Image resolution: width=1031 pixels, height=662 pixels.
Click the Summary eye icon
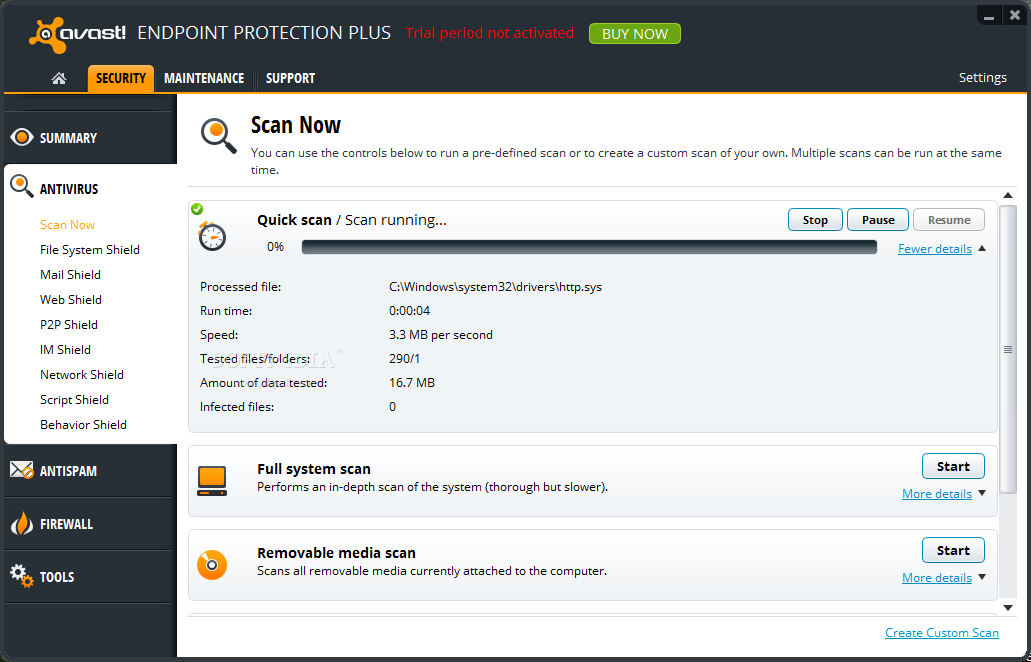coord(22,137)
